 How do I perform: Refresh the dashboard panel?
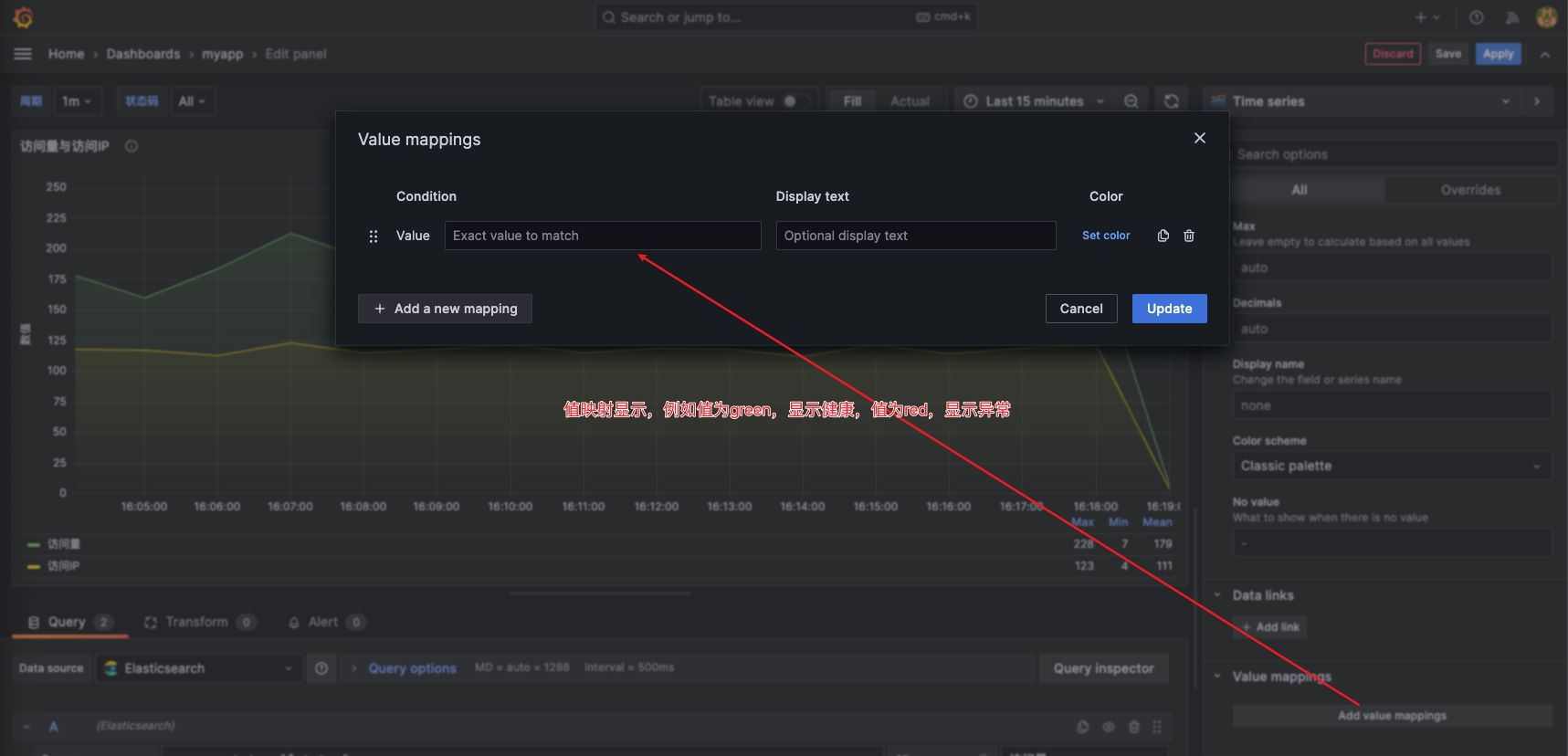[1172, 101]
